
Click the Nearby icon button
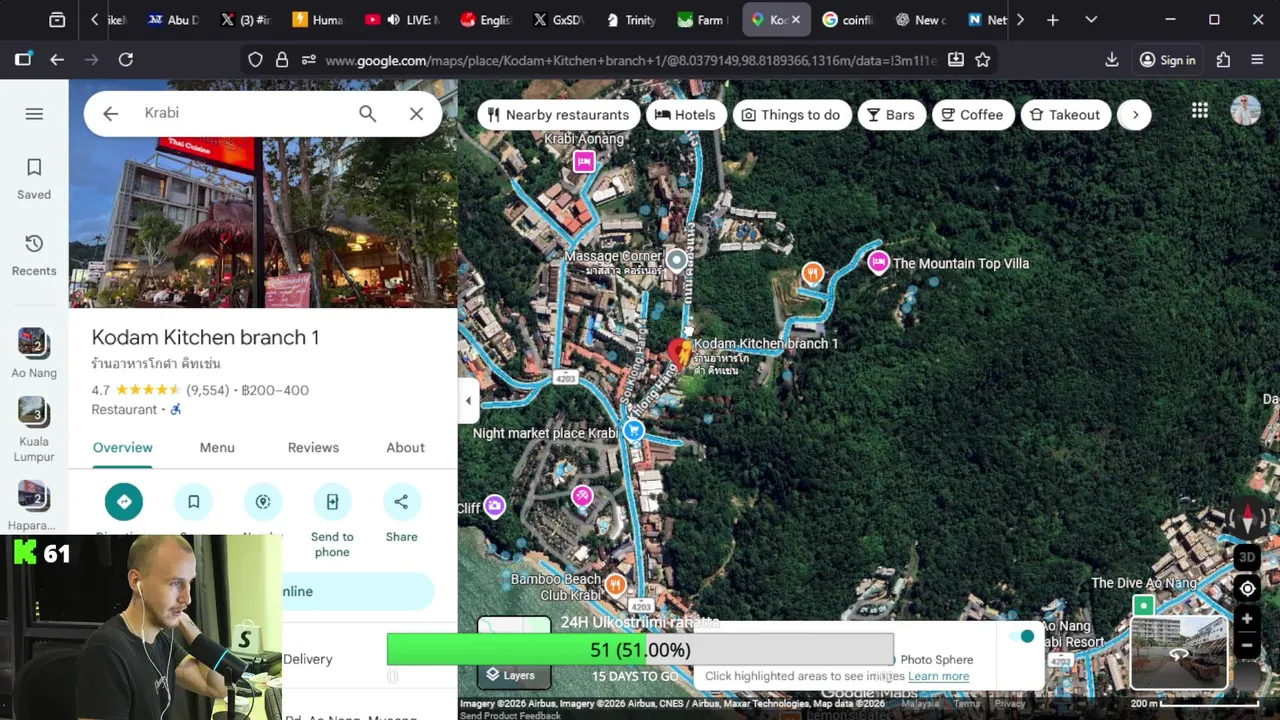click(263, 502)
